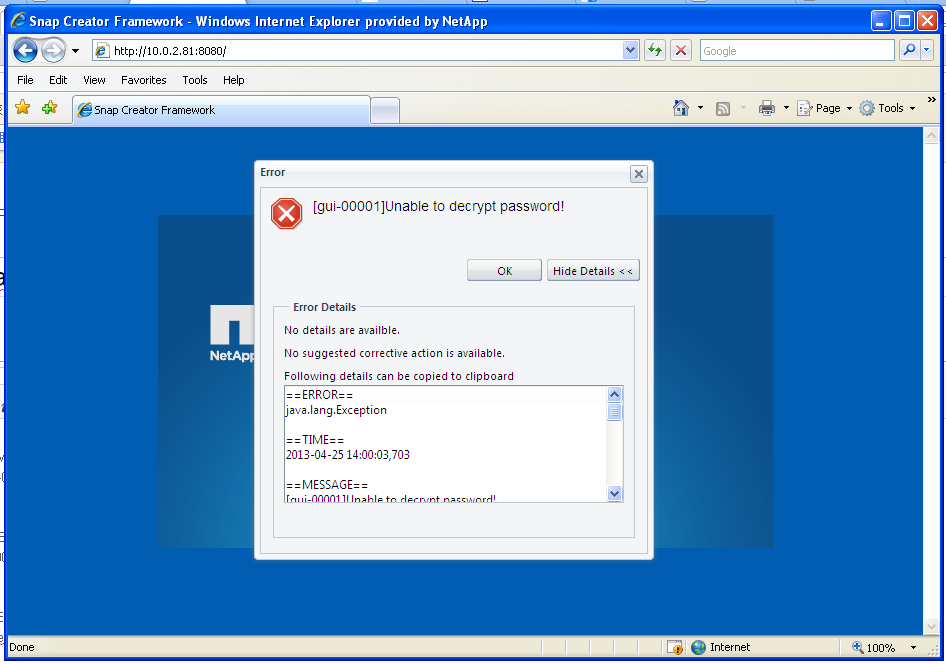Open the Edit menu
Screen dimensions: 946x664
[58, 80]
